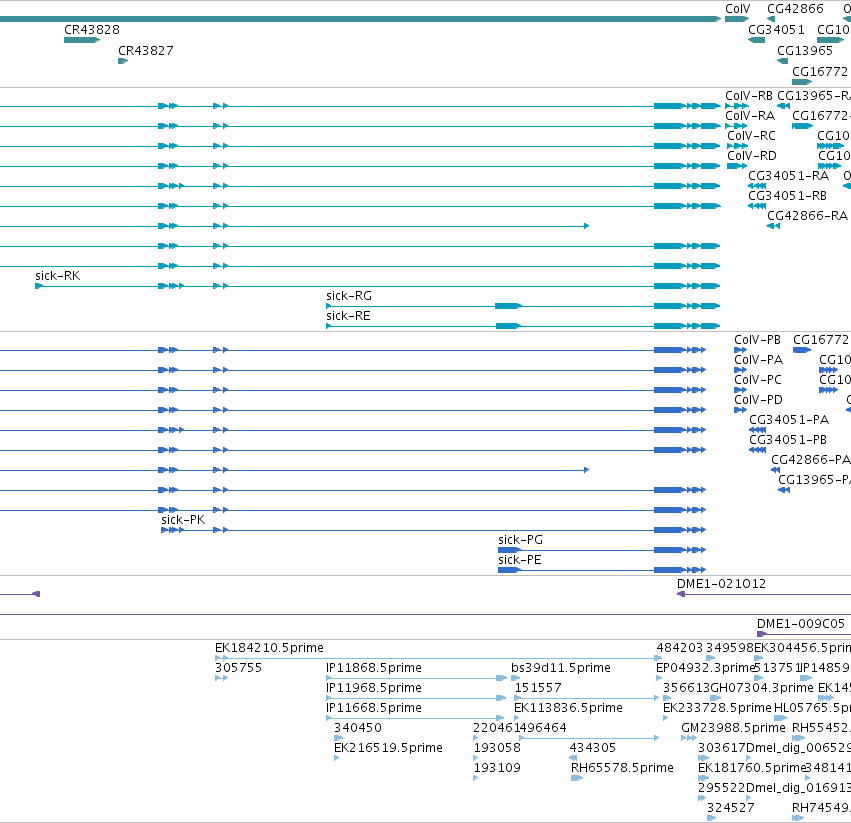Image resolution: width=851 pixels, height=823 pixels.
Task: Select the IP11668.5prime EST label
Action: [374, 708]
